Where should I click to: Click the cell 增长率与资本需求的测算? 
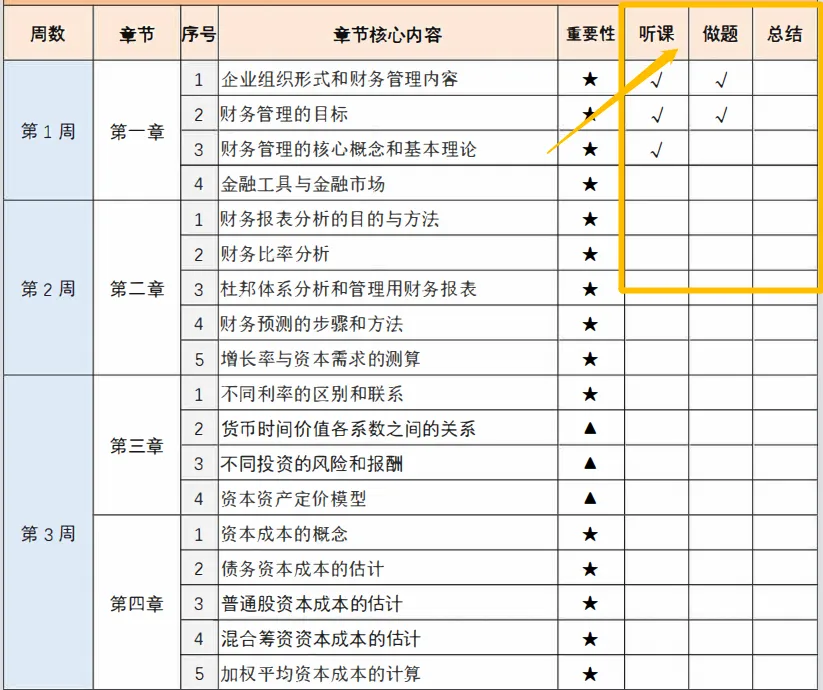[x=388, y=358]
